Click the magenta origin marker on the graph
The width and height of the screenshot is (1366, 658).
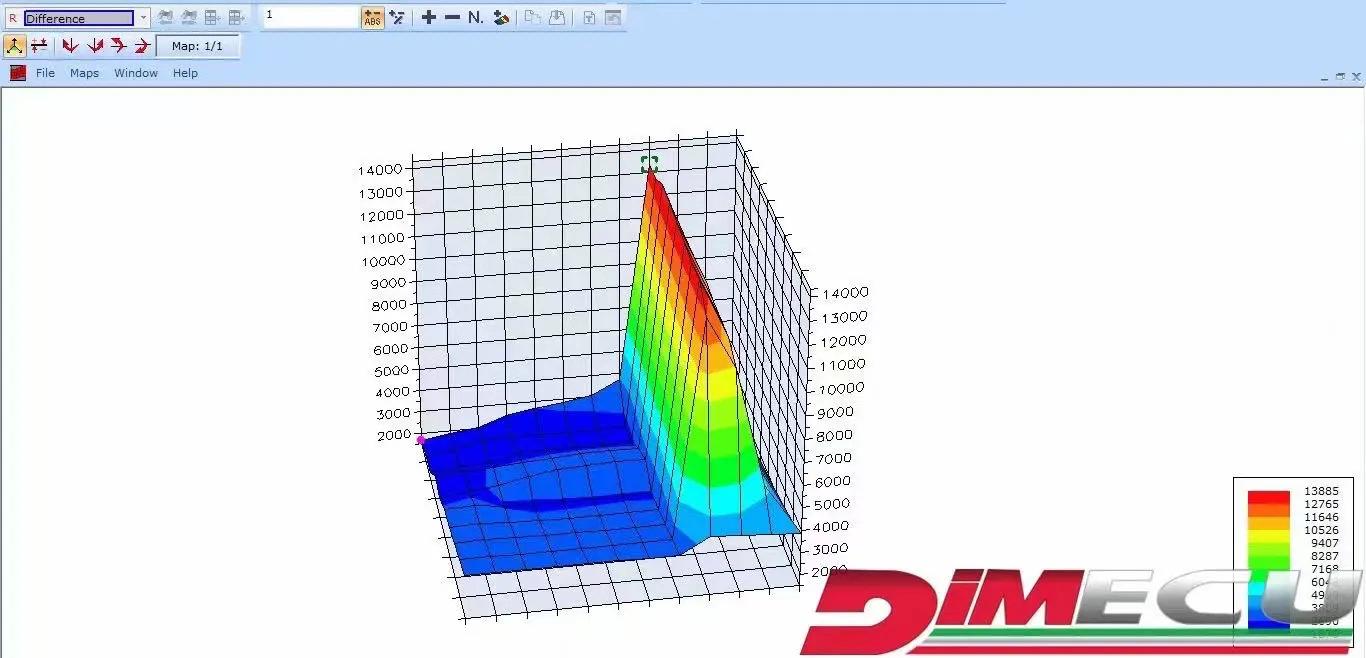click(421, 440)
